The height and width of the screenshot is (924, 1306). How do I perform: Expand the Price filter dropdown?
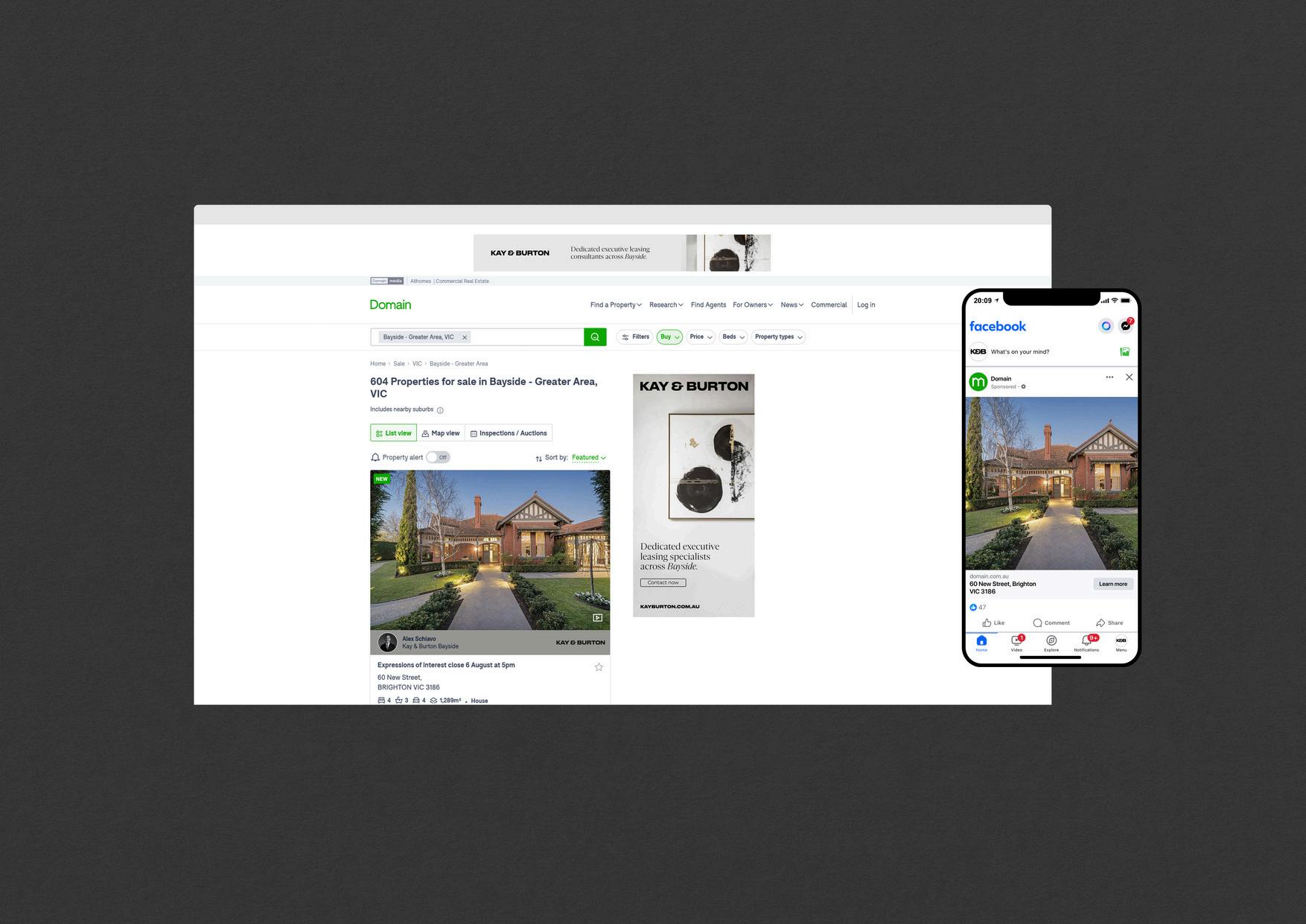pyautogui.click(x=701, y=337)
